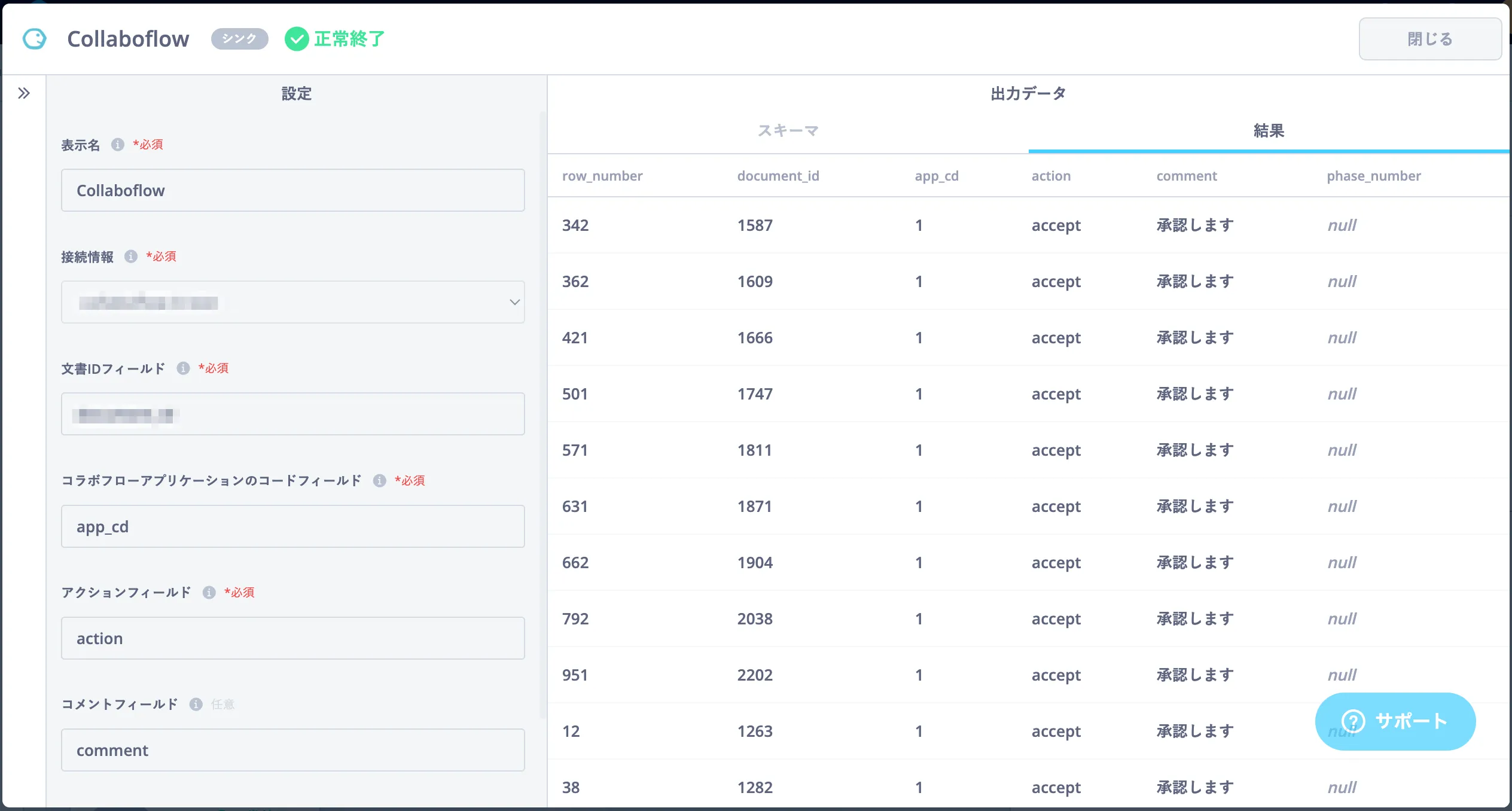Click info icon for コラボフローアプリケーションのコードフィールド
Image resolution: width=1512 pixels, height=811 pixels.
379,481
